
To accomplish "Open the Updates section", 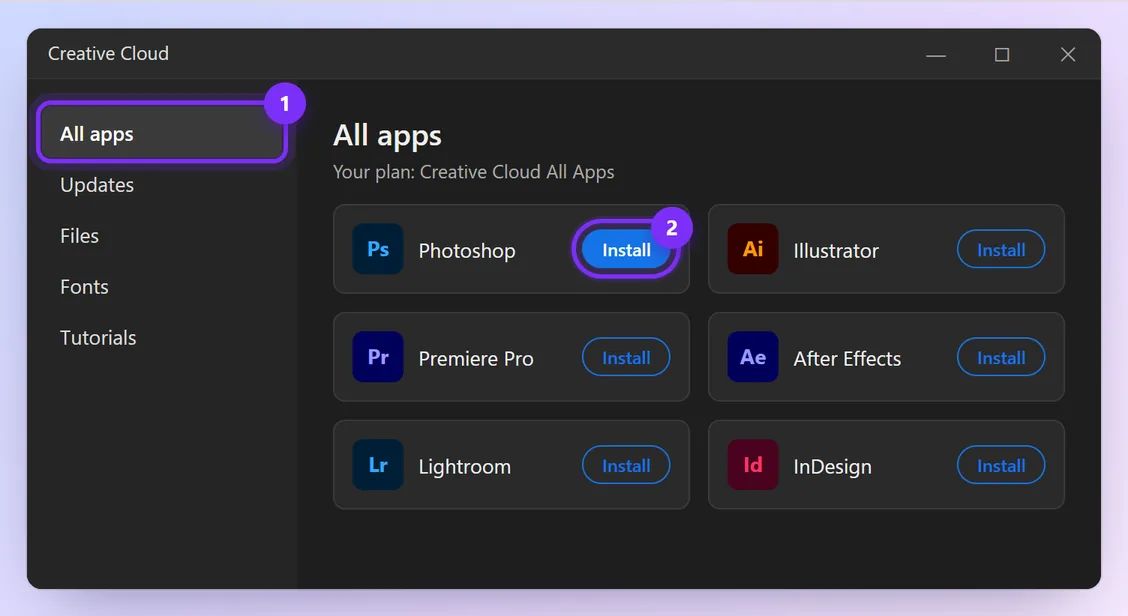I will click(97, 186).
